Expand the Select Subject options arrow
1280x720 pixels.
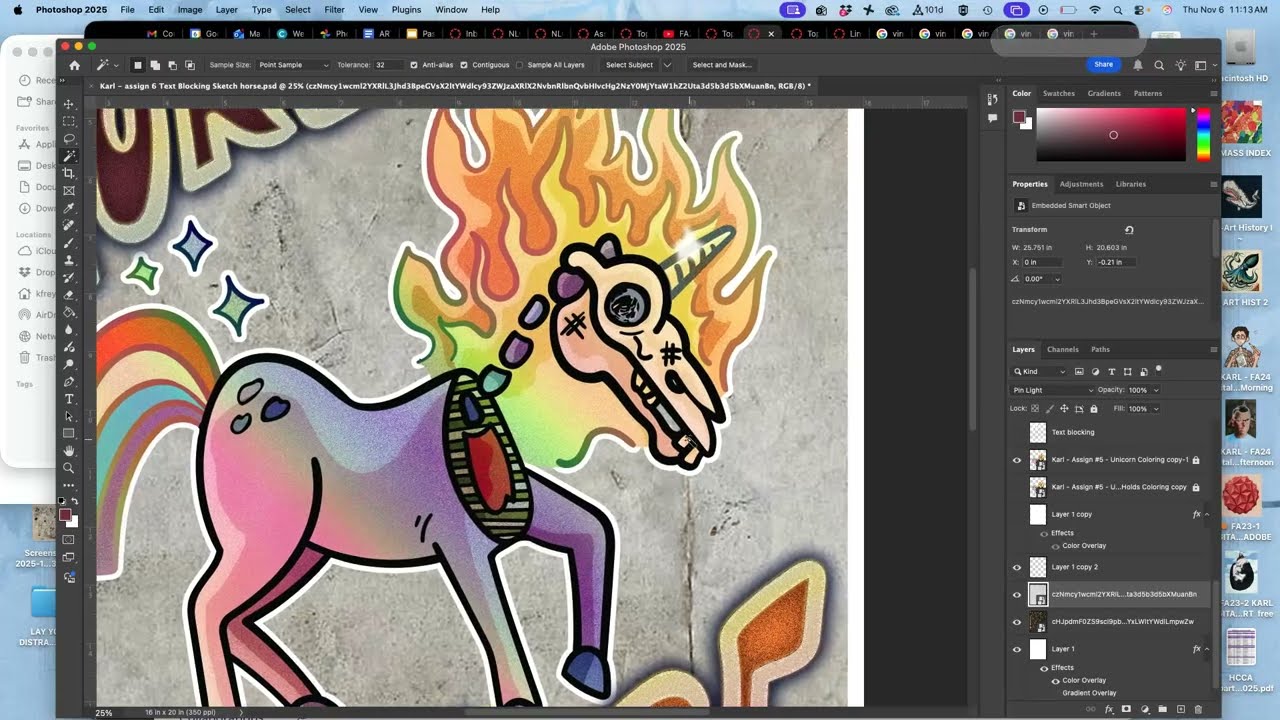[x=667, y=65]
